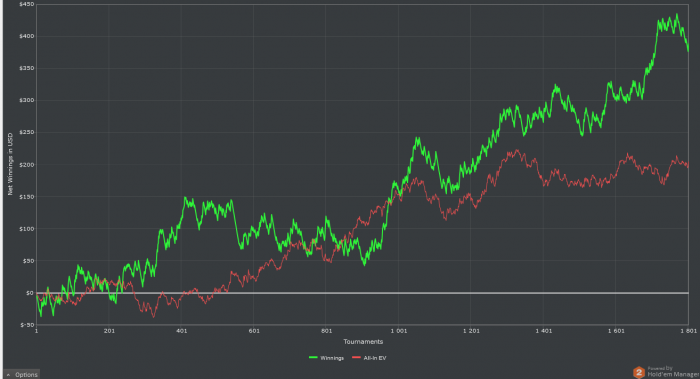Click the $400 y-axis label
The height and width of the screenshot is (379, 700).
click(x=26, y=36)
